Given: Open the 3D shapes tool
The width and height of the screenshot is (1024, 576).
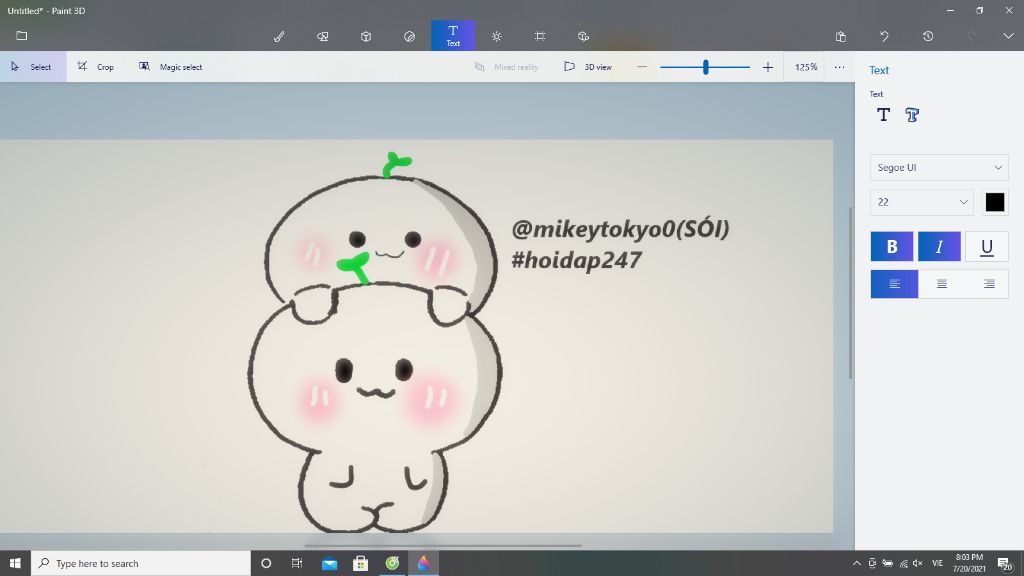Looking at the screenshot, I should point(366,36).
